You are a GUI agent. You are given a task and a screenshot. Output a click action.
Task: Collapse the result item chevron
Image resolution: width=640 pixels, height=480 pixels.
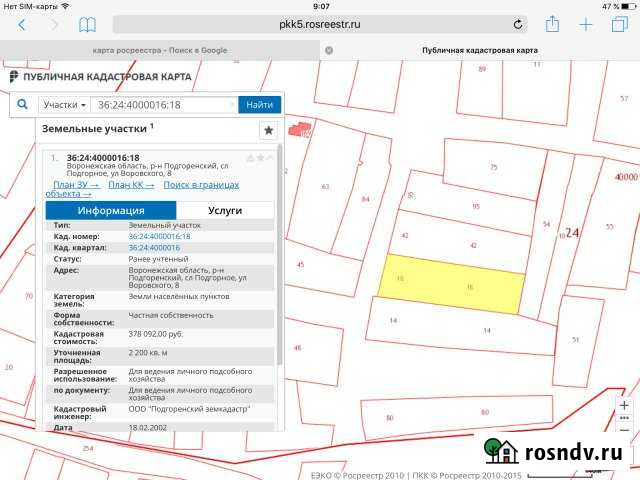(x=270, y=158)
